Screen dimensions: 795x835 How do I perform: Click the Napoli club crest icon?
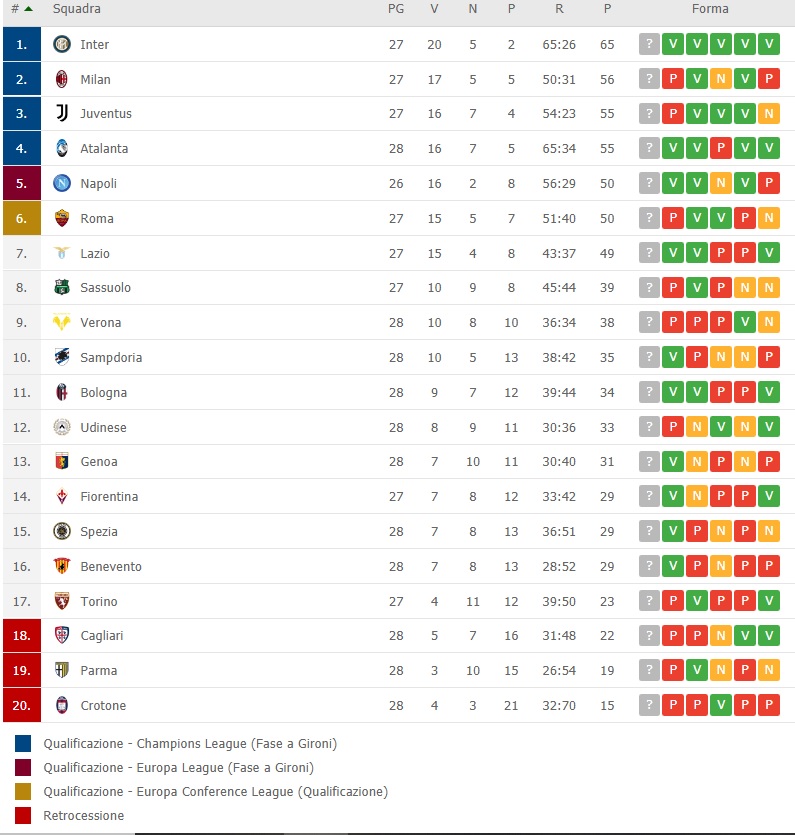[62, 184]
